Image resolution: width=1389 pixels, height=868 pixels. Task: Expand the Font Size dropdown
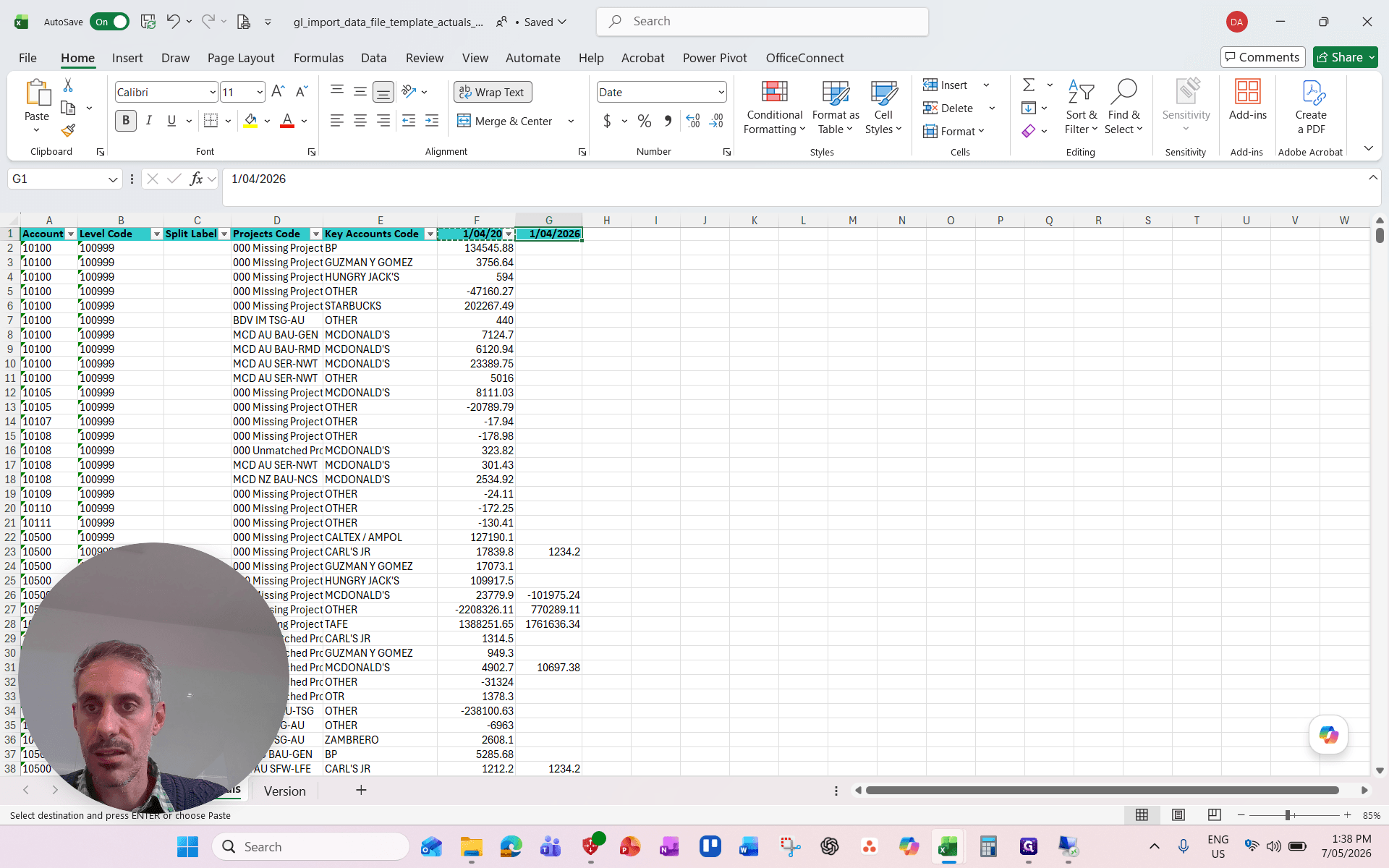coord(260,92)
